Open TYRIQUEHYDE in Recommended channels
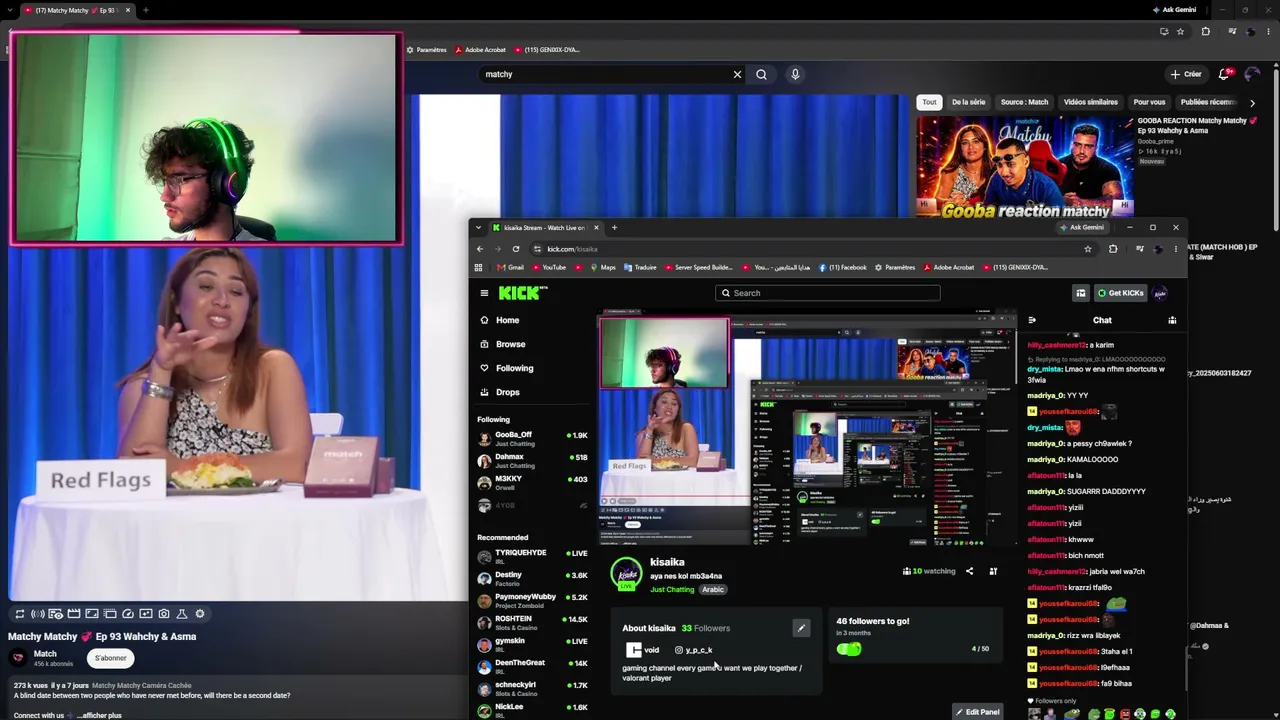 (x=532, y=555)
